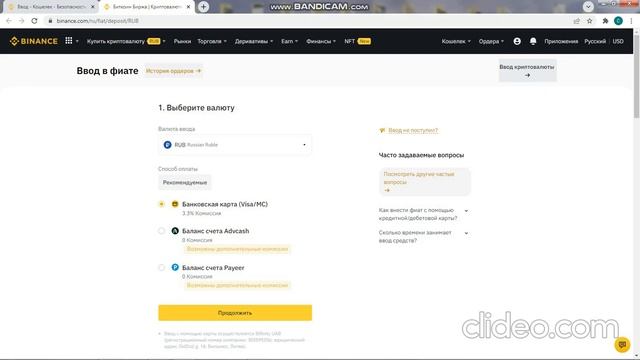Expand the Orders menu
640x360 pixels.
(x=491, y=41)
